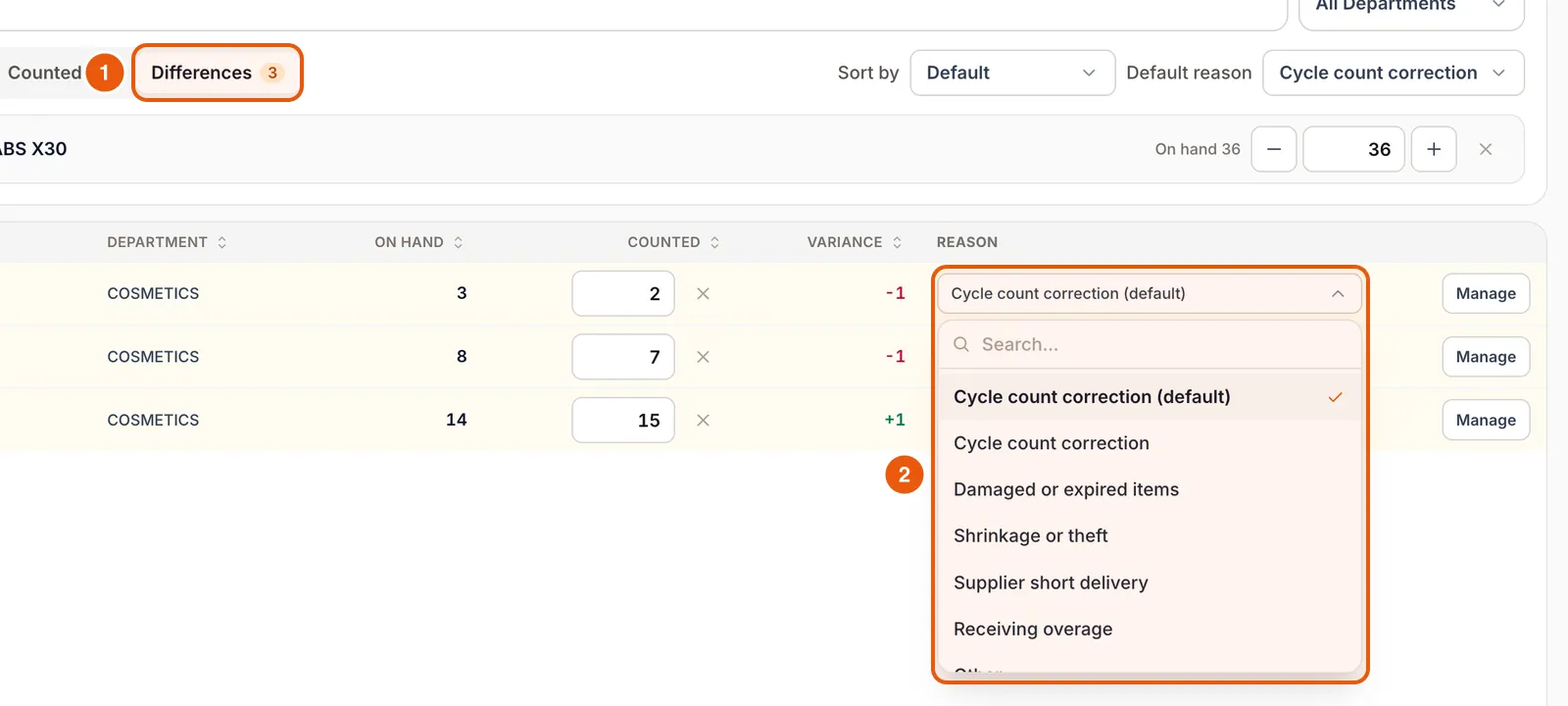Select 'Cycle count correction (default)' option
1568x706 pixels.
(x=1150, y=397)
